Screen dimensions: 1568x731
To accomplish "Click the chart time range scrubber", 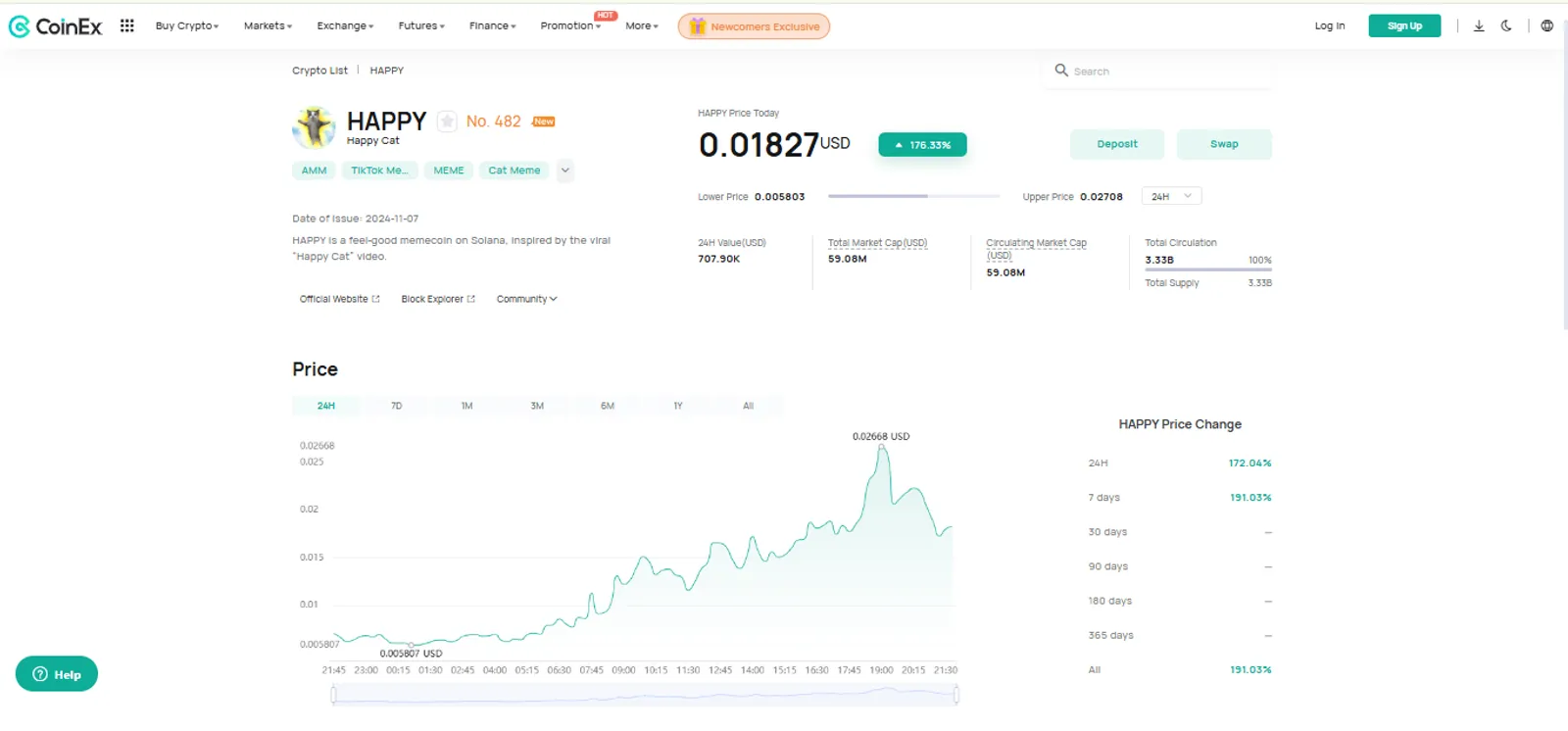I will (645, 695).
